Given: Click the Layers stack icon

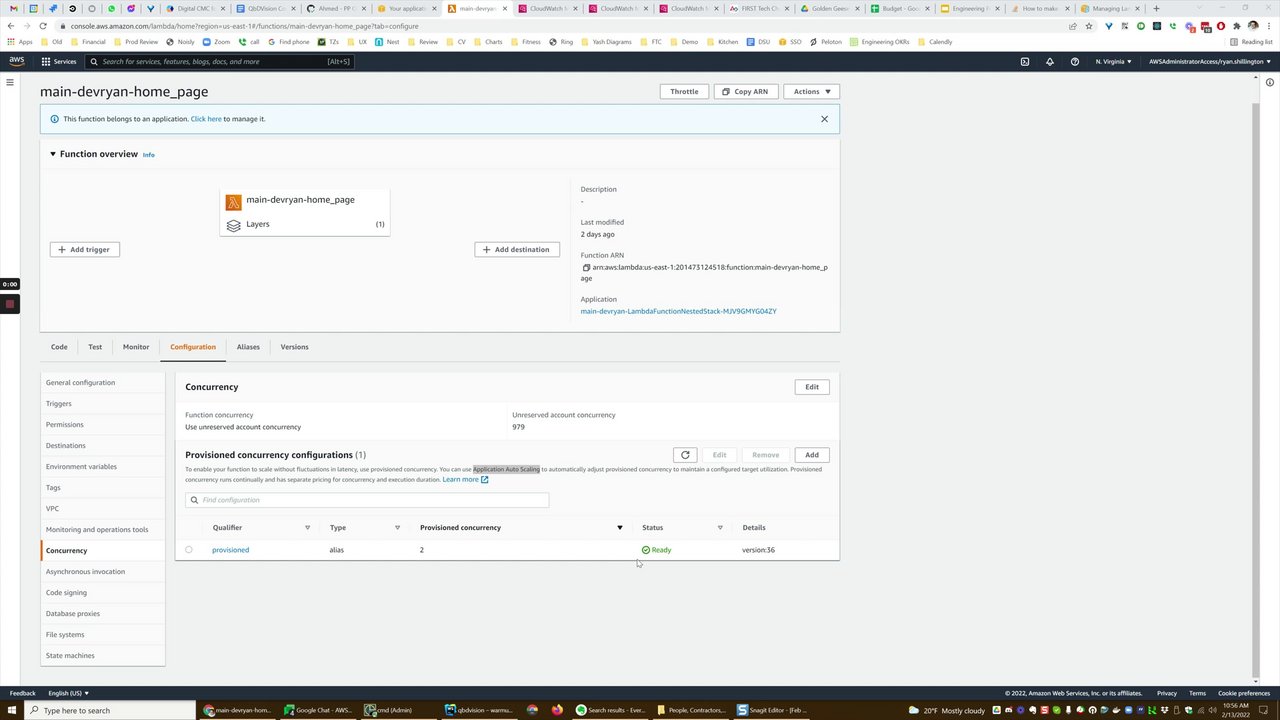Looking at the screenshot, I should coord(233,225).
